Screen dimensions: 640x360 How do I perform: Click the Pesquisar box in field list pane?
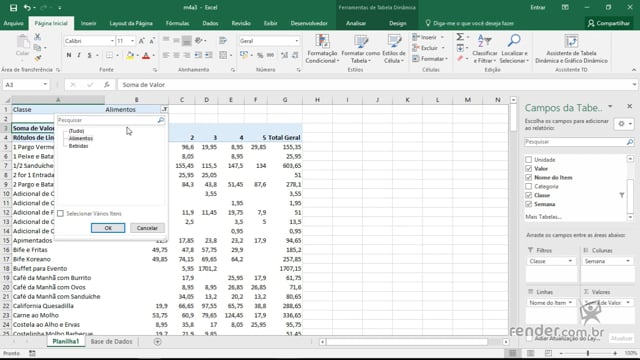pyautogui.click(x=576, y=142)
